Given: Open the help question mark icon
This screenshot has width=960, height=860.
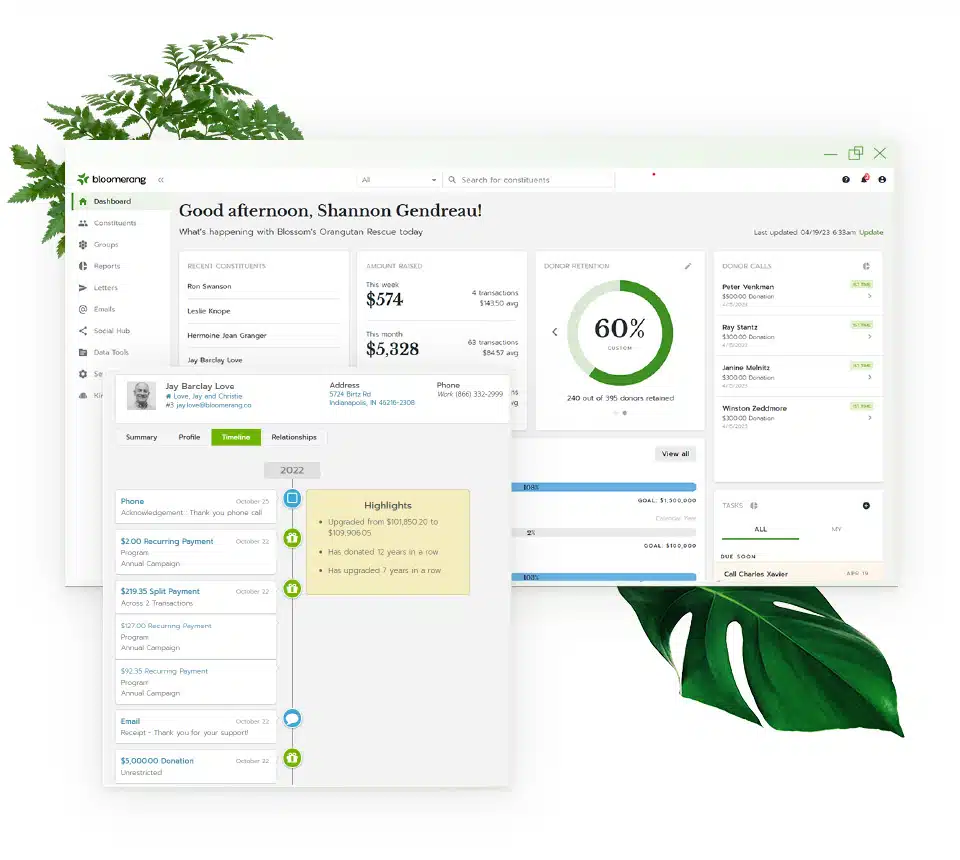Looking at the screenshot, I should (x=846, y=179).
